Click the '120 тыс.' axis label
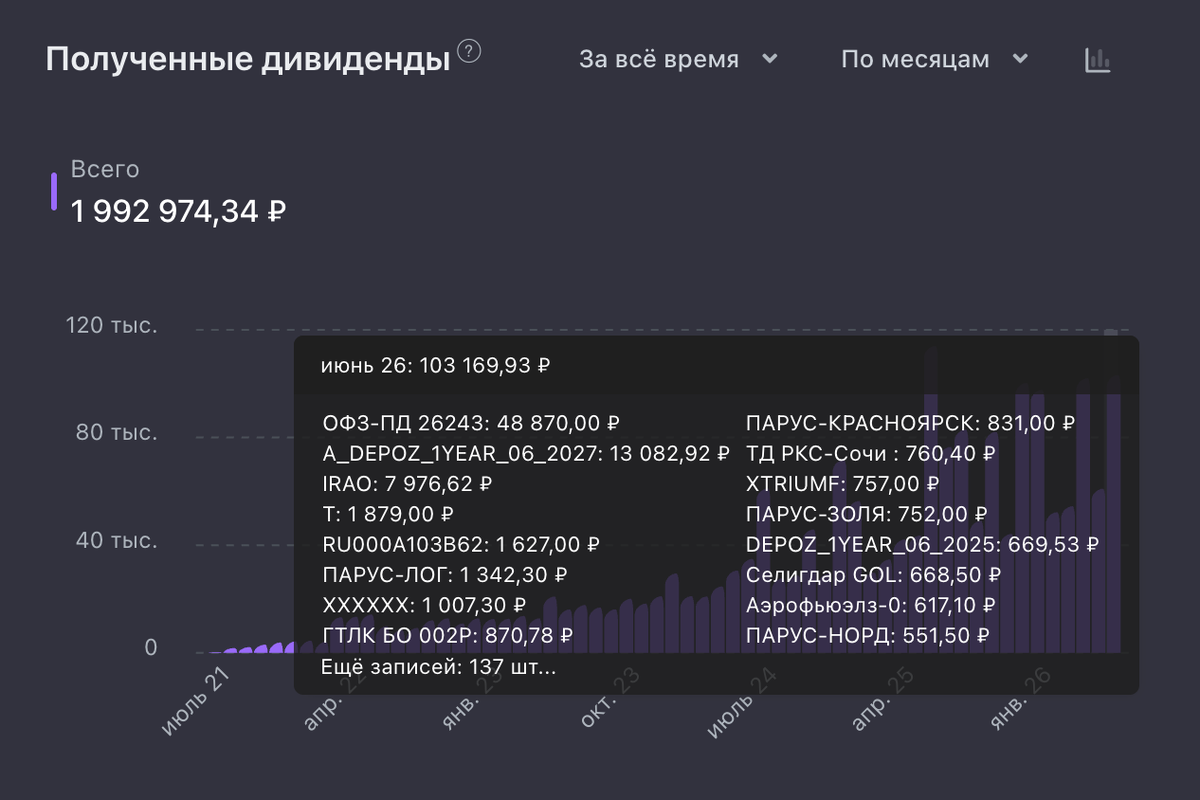 (112, 325)
